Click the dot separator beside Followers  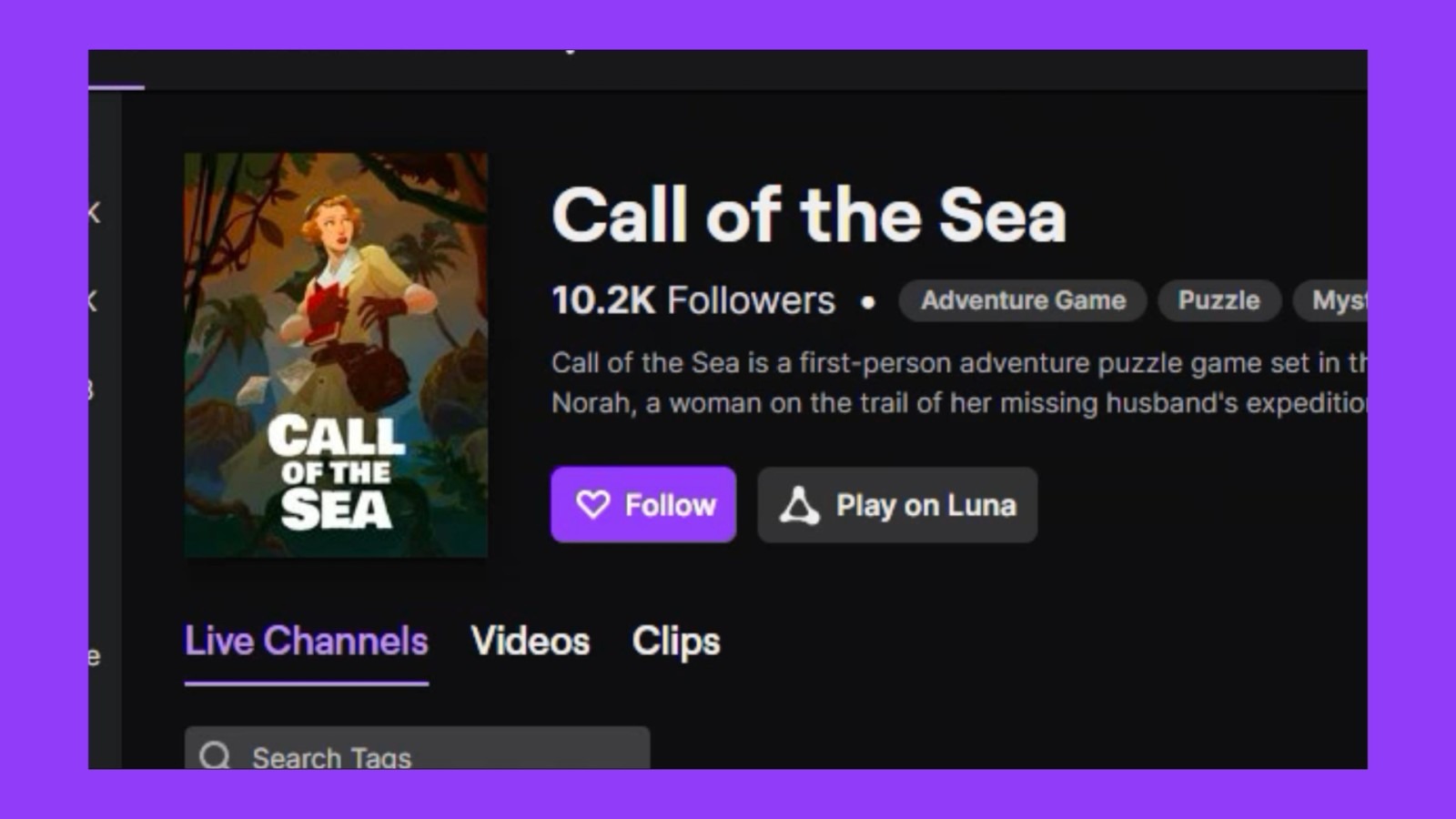coord(868,302)
